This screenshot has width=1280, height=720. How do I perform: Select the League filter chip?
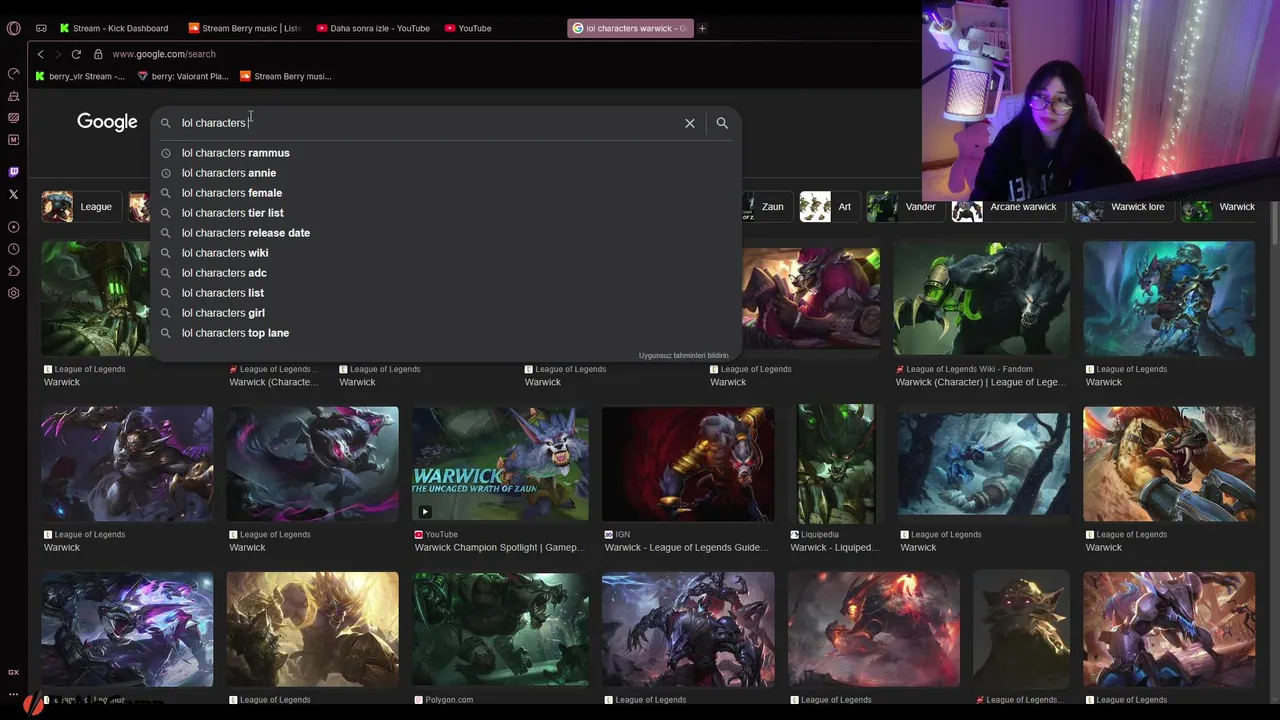(81, 207)
